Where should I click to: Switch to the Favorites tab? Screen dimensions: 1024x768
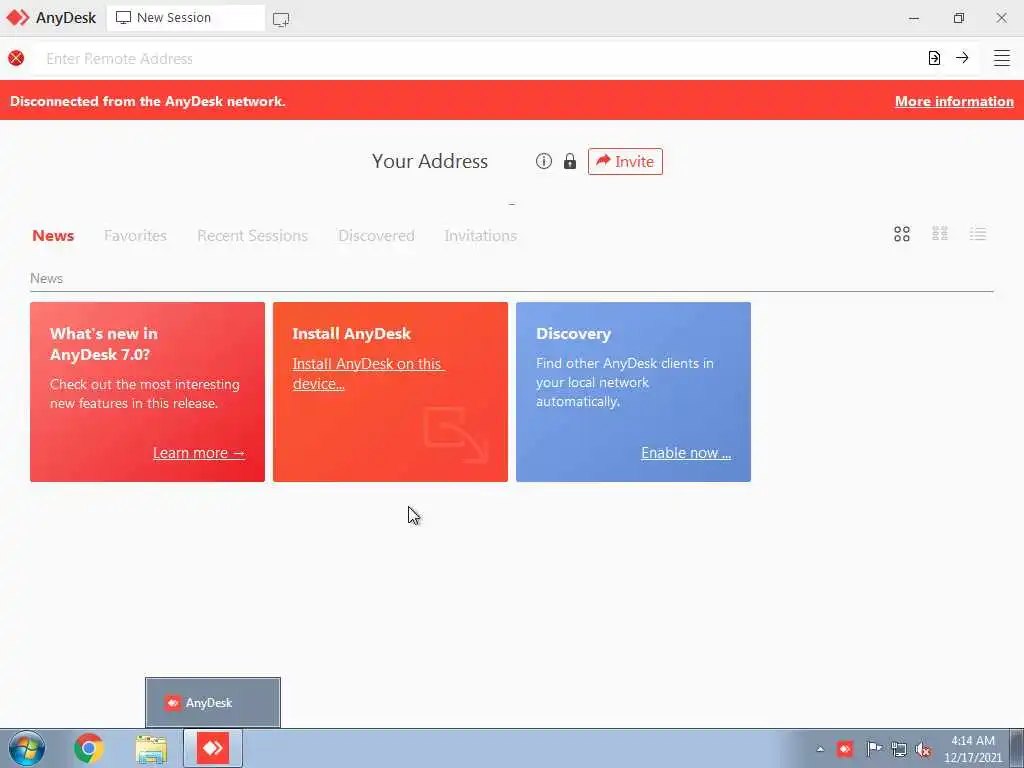(135, 236)
